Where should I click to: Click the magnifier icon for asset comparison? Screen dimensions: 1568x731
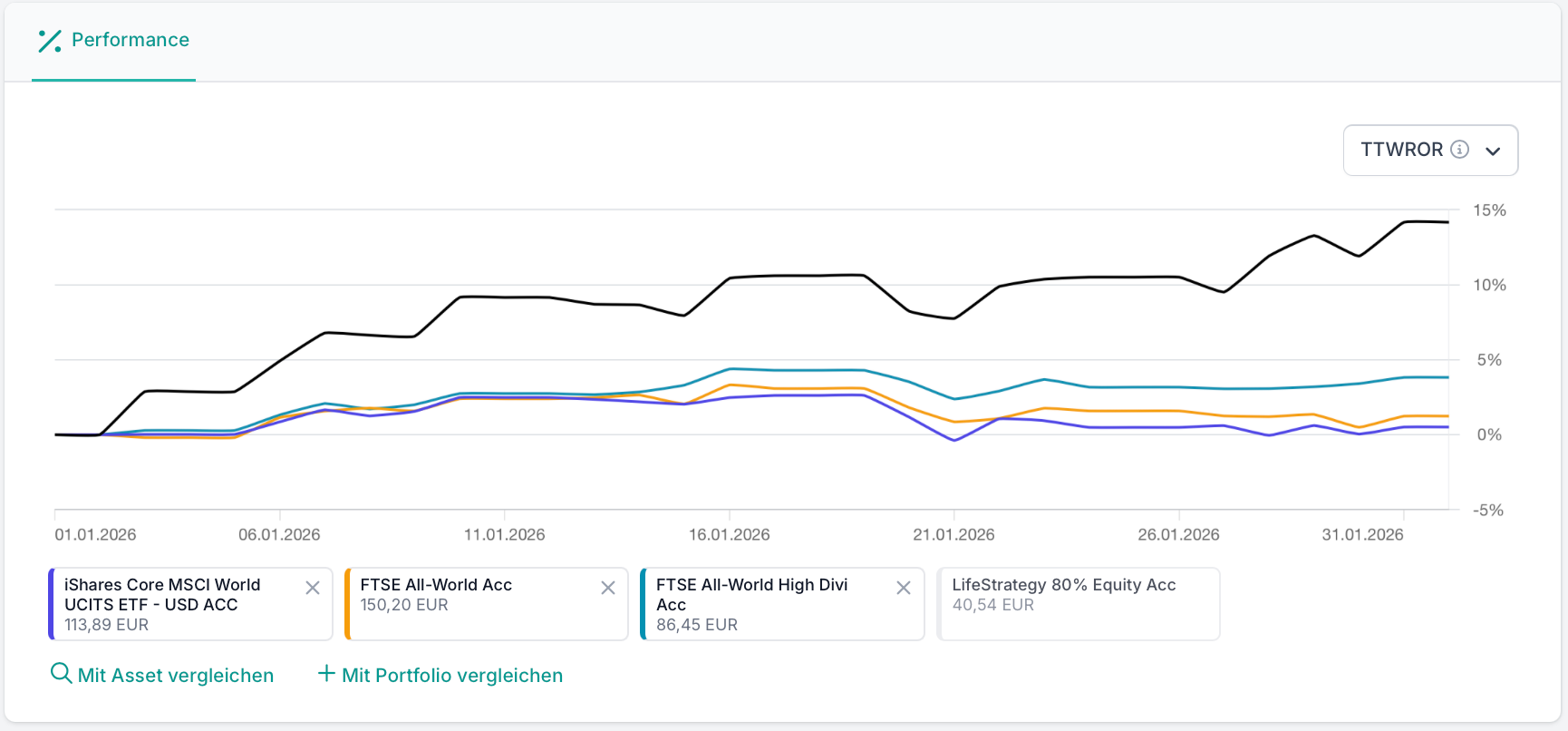61,674
